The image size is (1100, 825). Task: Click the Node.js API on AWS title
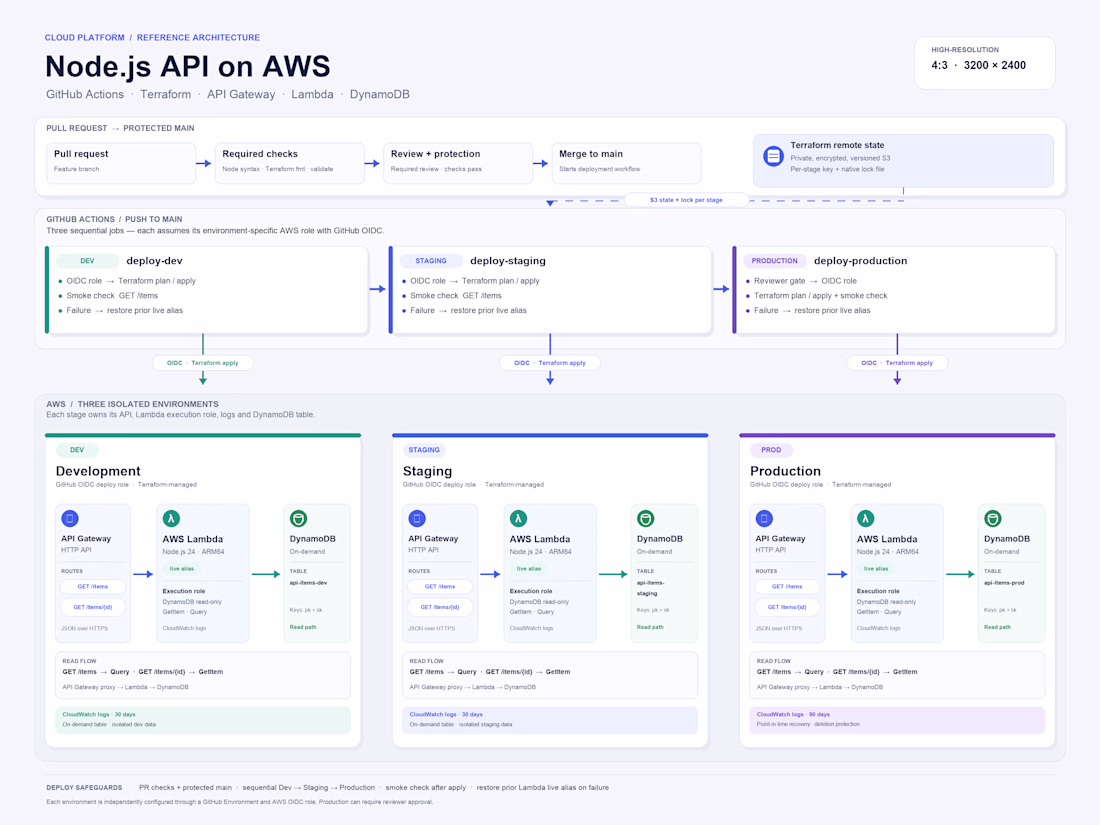(187, 67)
